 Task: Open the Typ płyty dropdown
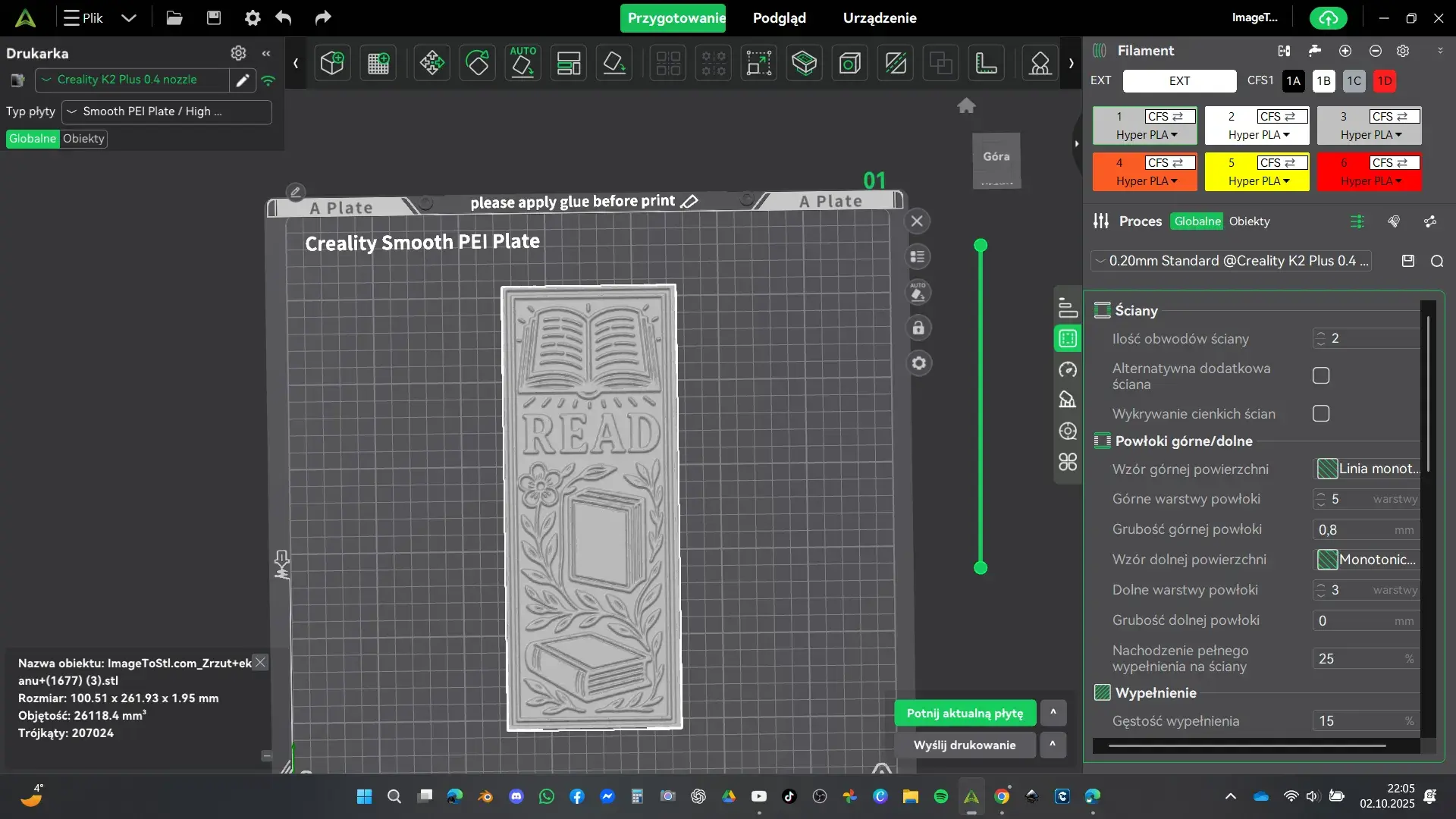166,111
